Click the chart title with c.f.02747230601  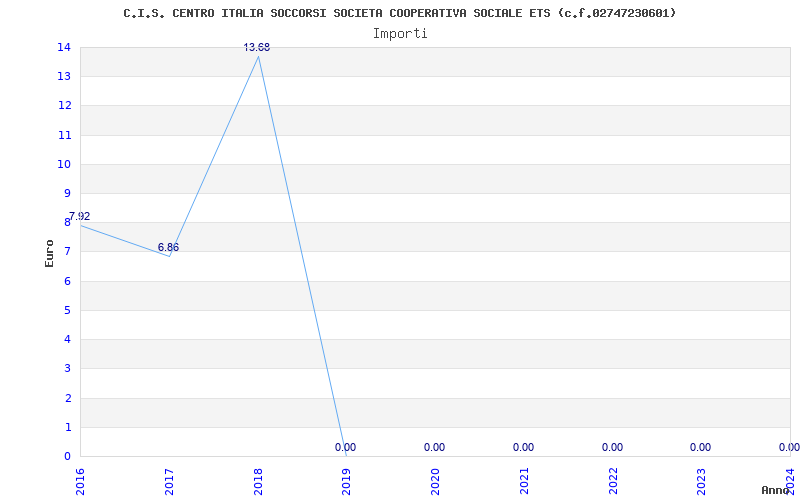(399, 13)
